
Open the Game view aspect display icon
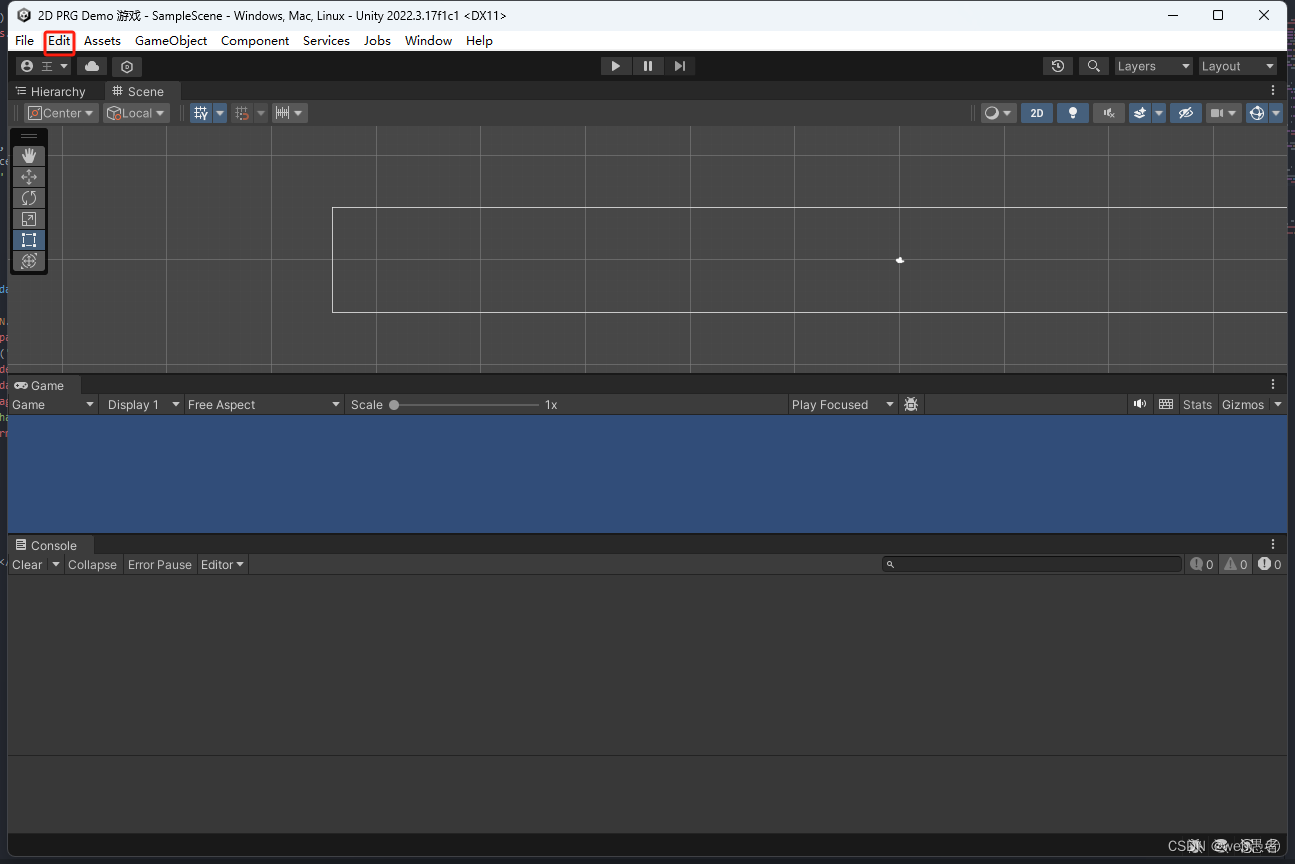coord(1165,404)
